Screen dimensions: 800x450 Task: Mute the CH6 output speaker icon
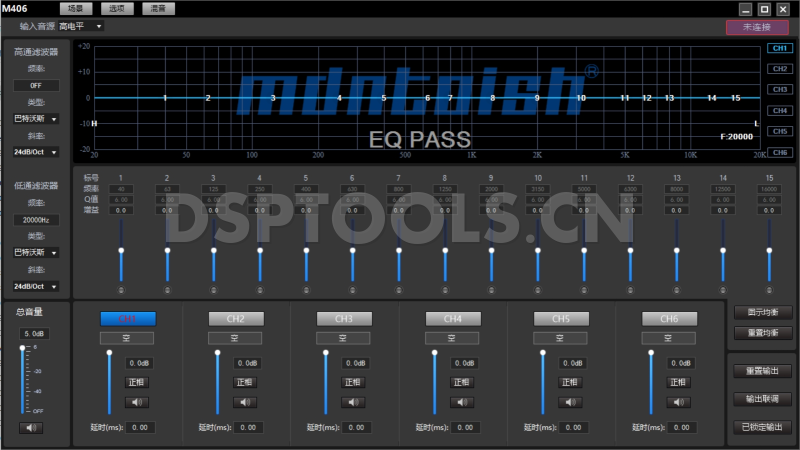pos(677,401)
